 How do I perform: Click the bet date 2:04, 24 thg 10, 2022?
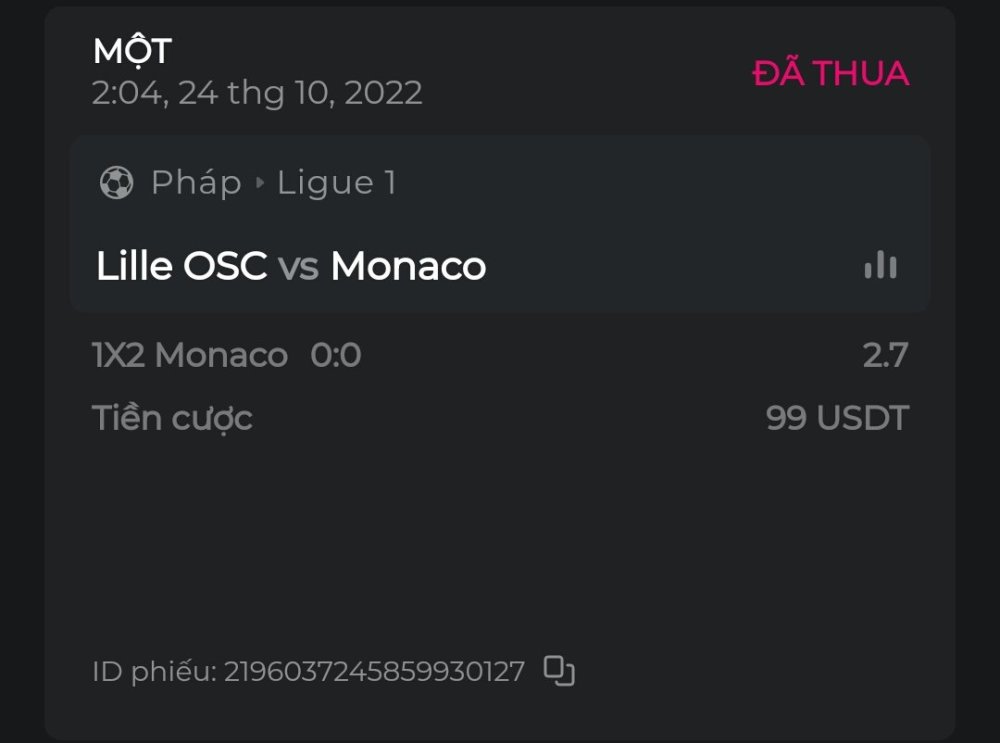point(257,93)
